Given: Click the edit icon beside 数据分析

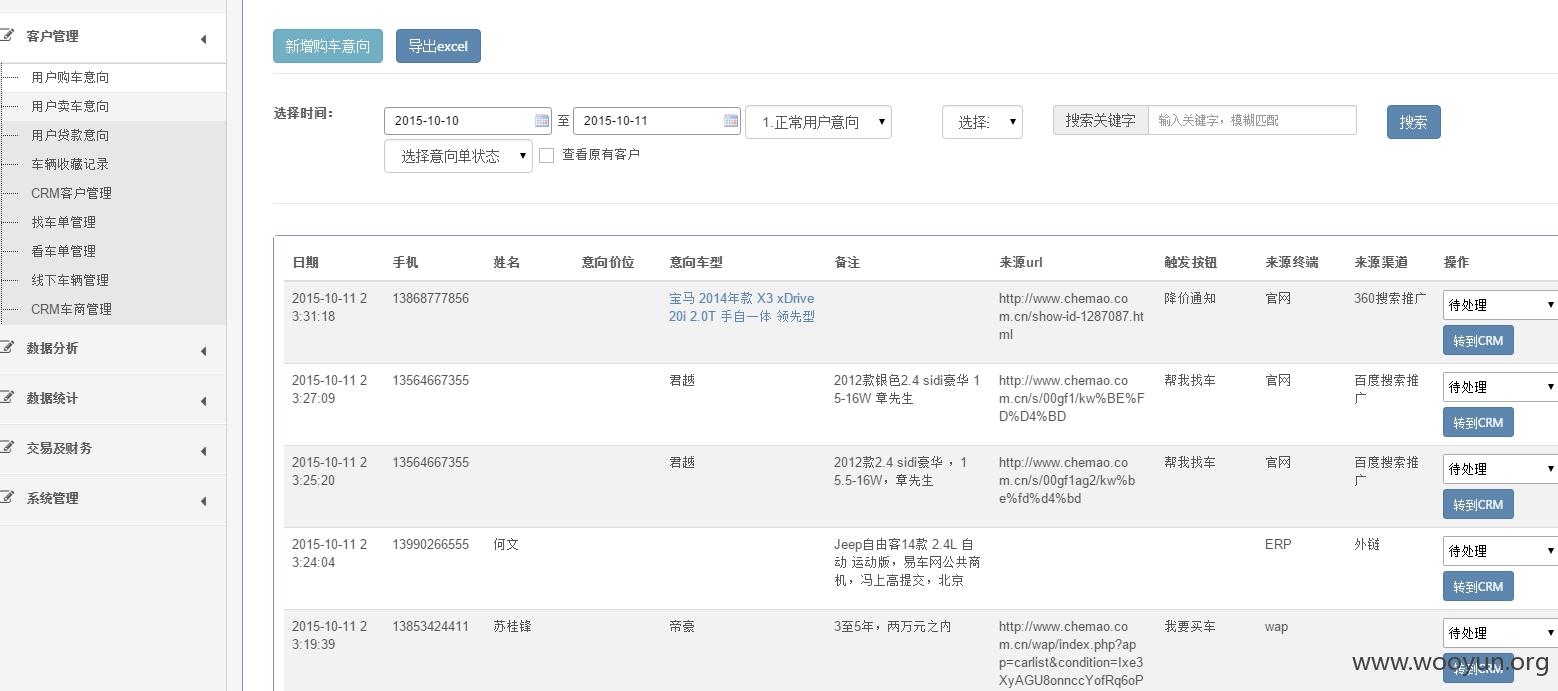Looking at the screenshot, I should [x=8, y=348].
